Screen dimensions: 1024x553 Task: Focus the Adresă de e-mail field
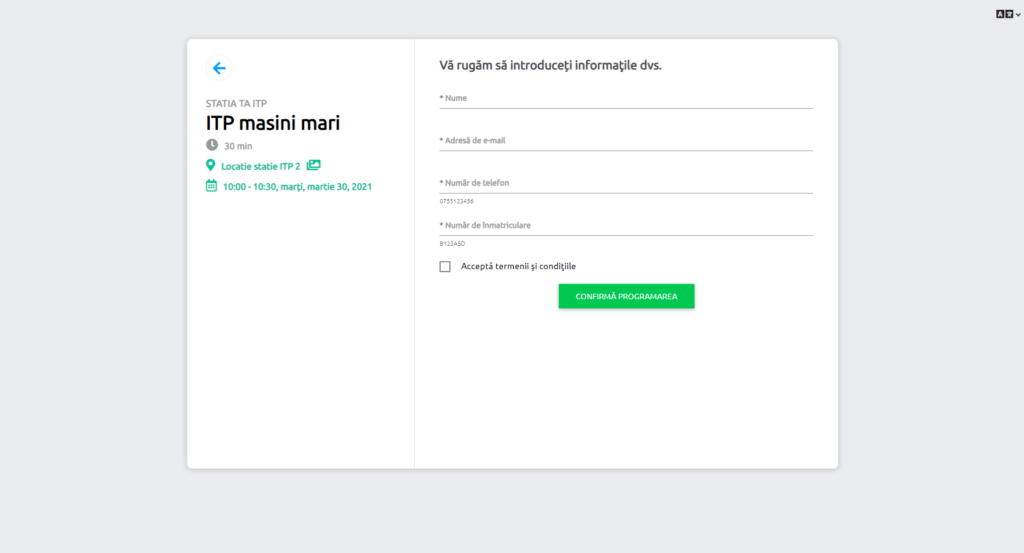tap(626, 141)
